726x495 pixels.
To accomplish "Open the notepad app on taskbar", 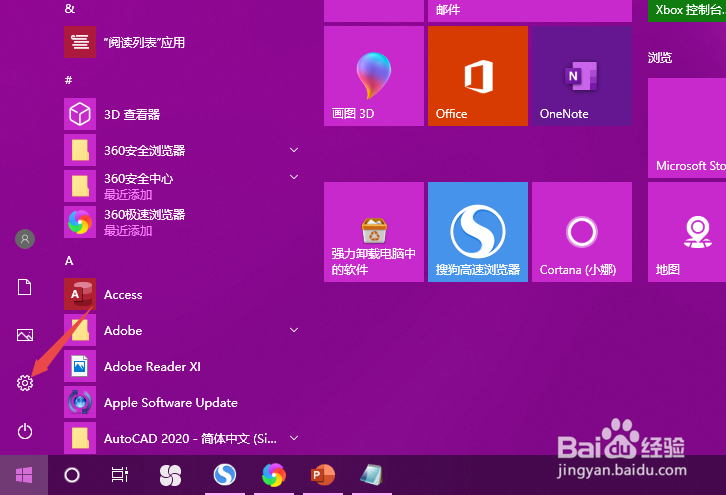I will [x=371, y=475].
